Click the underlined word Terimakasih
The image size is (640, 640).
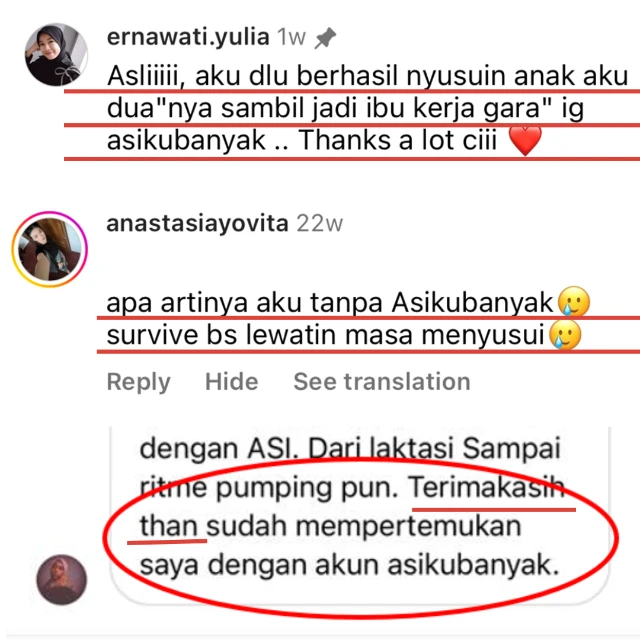487,487
